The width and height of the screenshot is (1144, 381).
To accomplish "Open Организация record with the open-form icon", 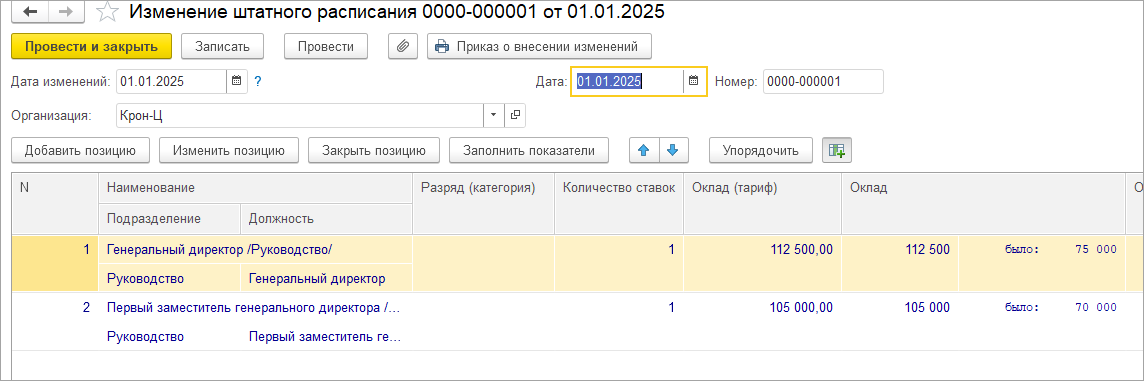I will 515,115.
